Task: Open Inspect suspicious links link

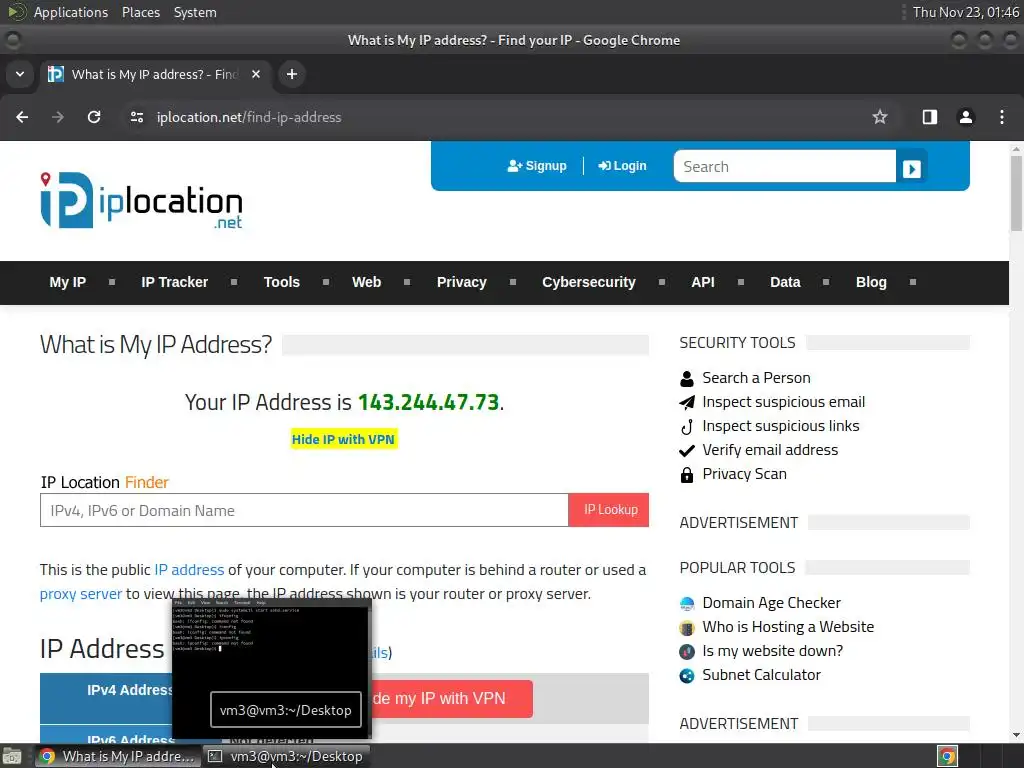Action: (x=781, y=426)
